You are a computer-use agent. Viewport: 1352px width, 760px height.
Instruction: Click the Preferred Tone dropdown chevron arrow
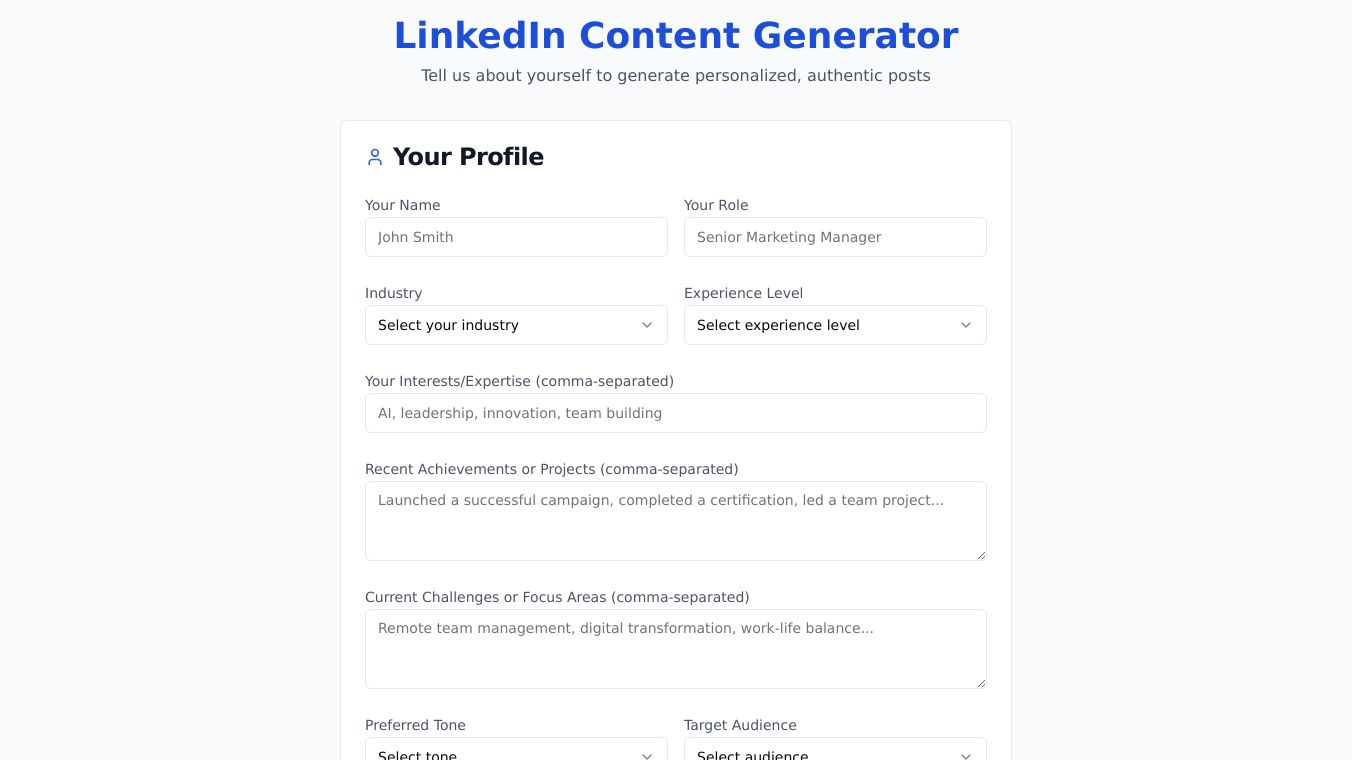pos(647,755)
